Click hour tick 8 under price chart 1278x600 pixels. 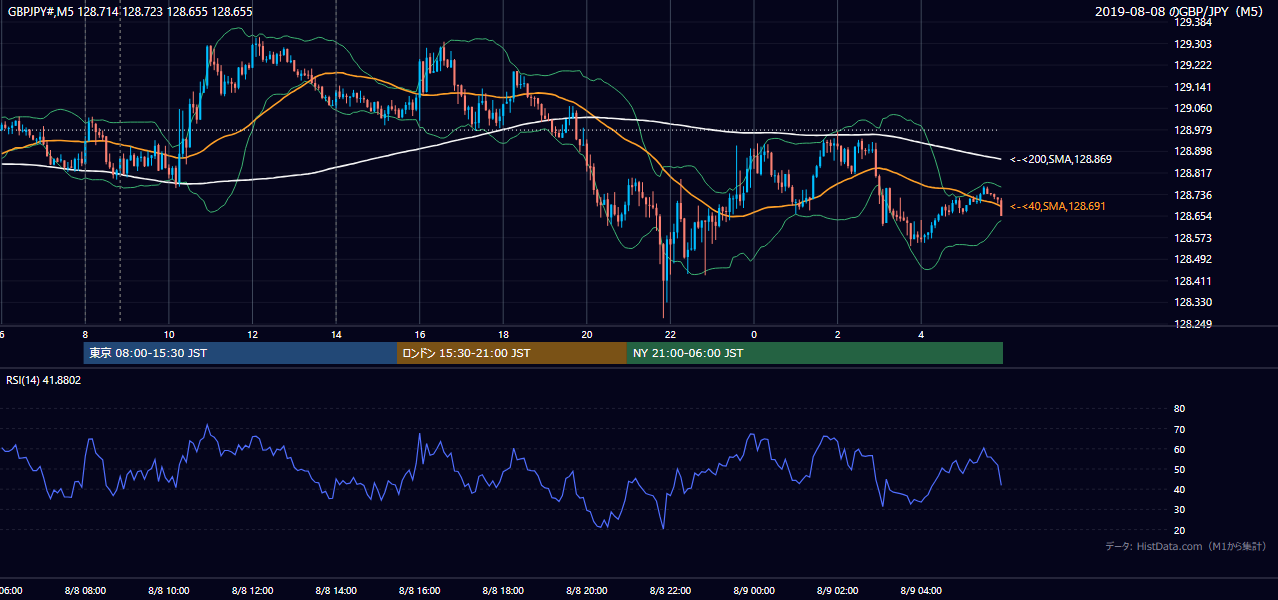pos(85,335)
